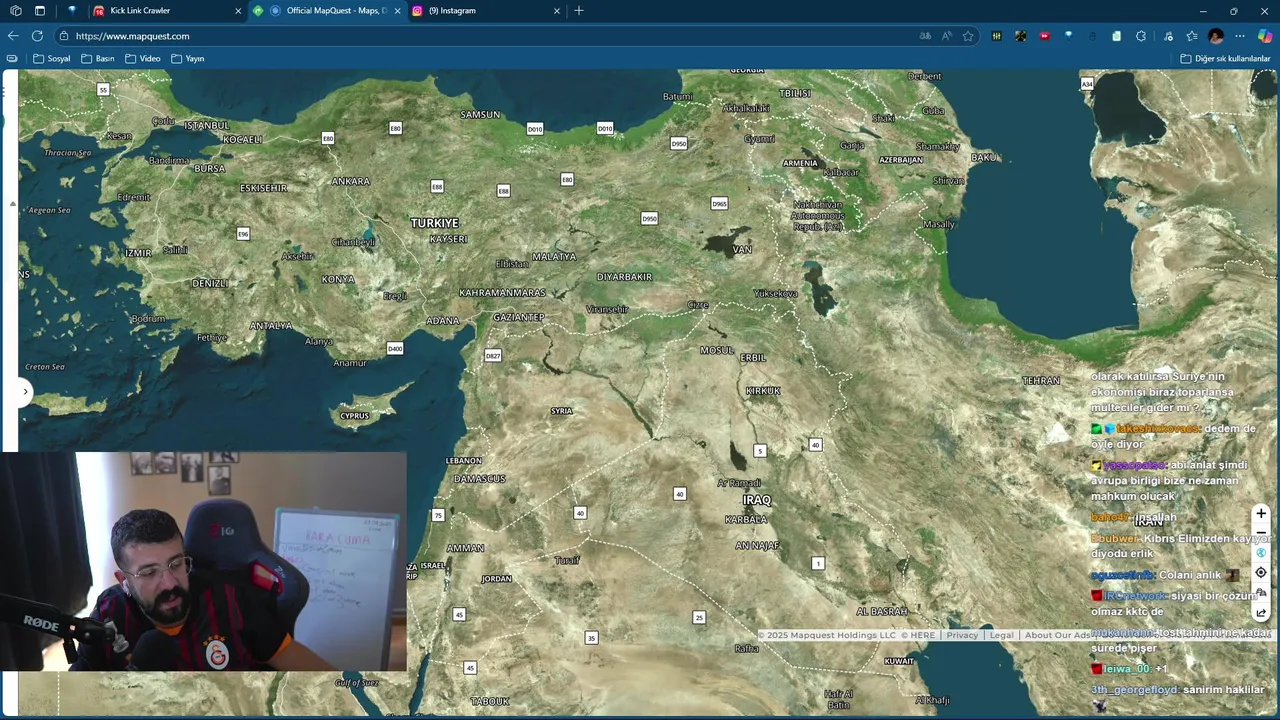Screen dimensions: 1280x720
Task: Click the TEHRAN city label
Action: click(1041, 380)
